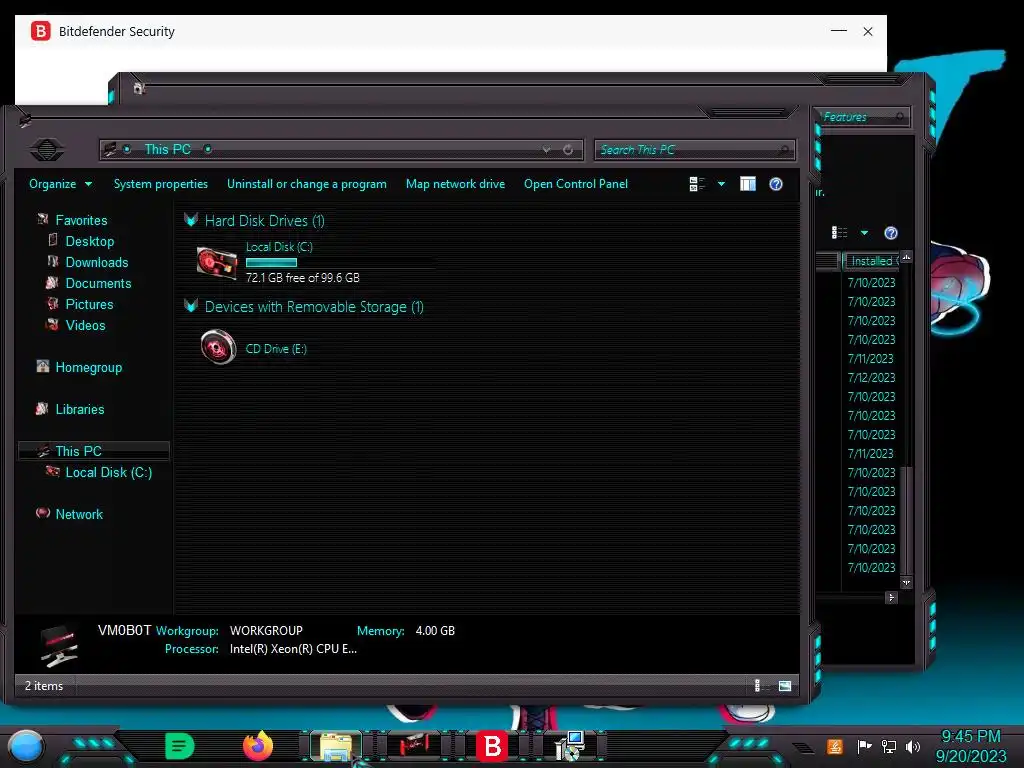
Task: Select the This PC breadcrumb in address bar
Action: pos(167,150)
